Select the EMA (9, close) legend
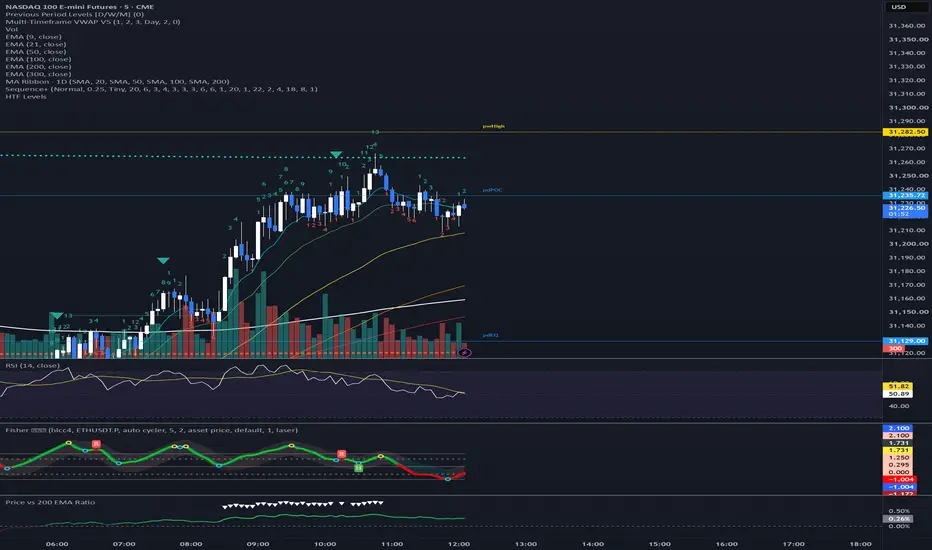 coord(33,37)
